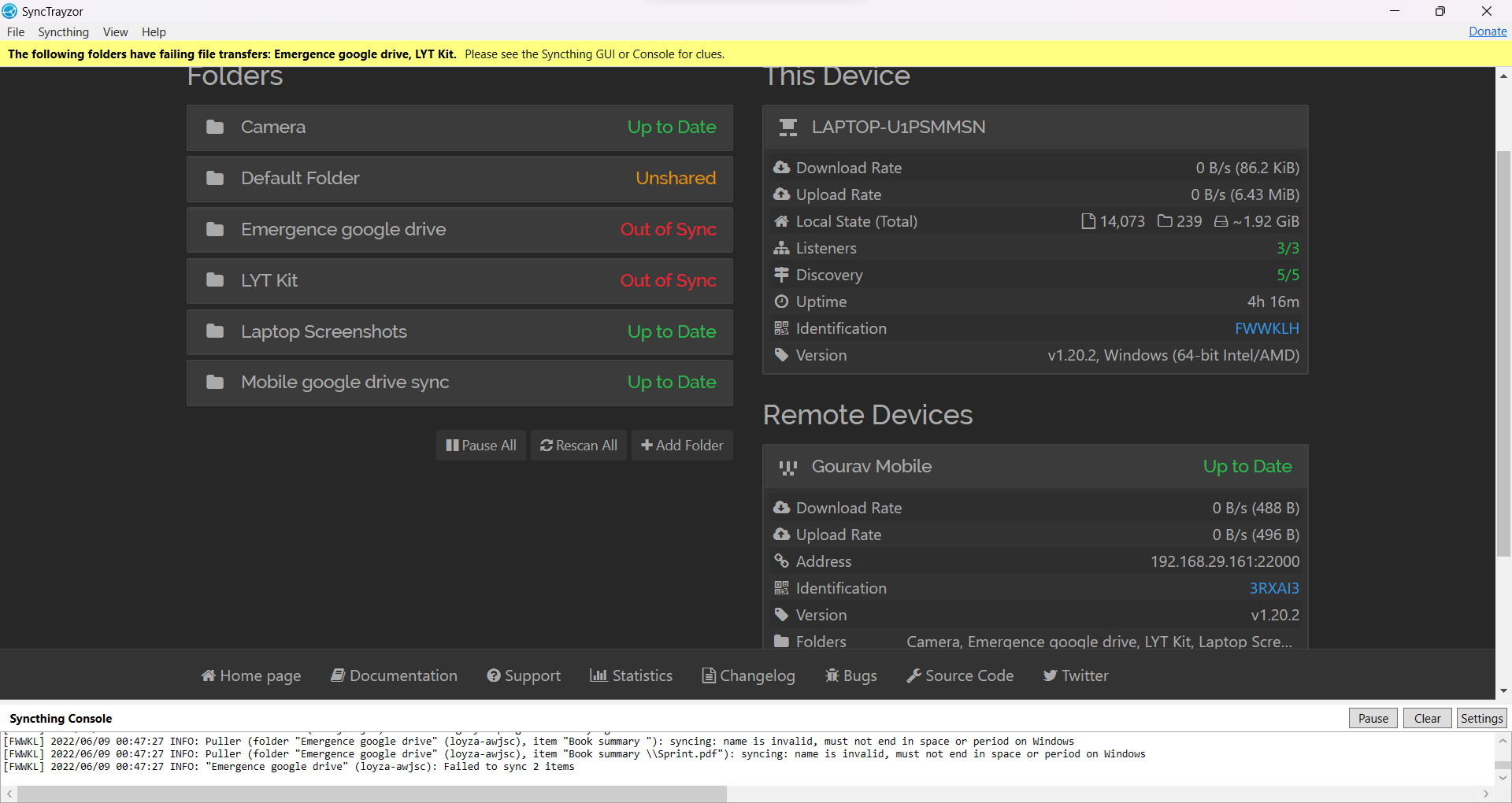Click the Local State total size icon
This screenshot has height=803, width=1512.
(1221, 221)
